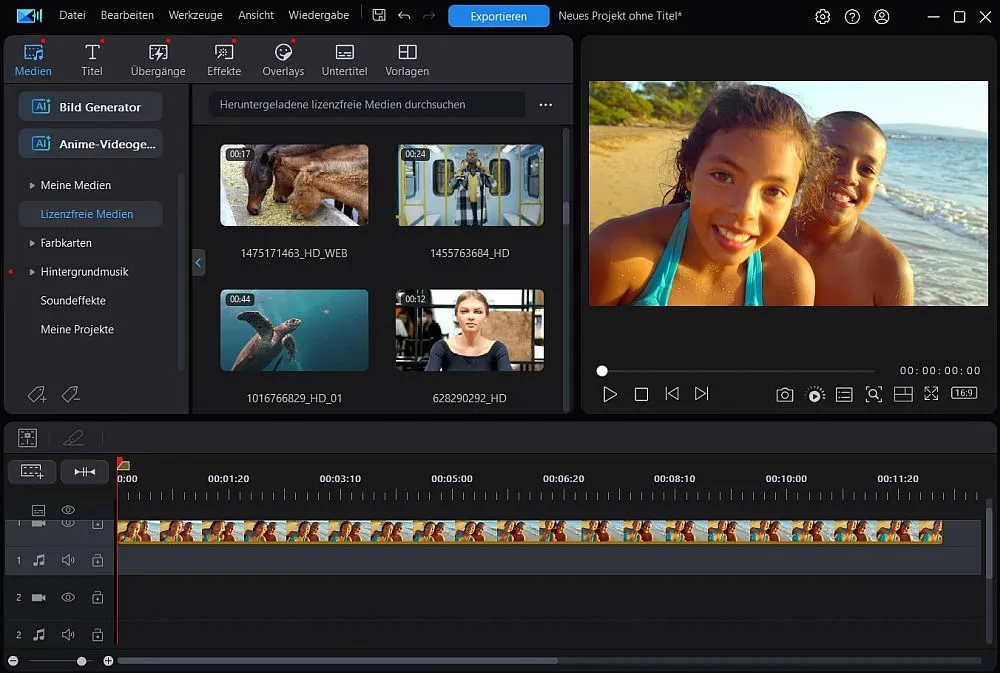Hide video track 1 with the eye toggle

coord(68,521)
